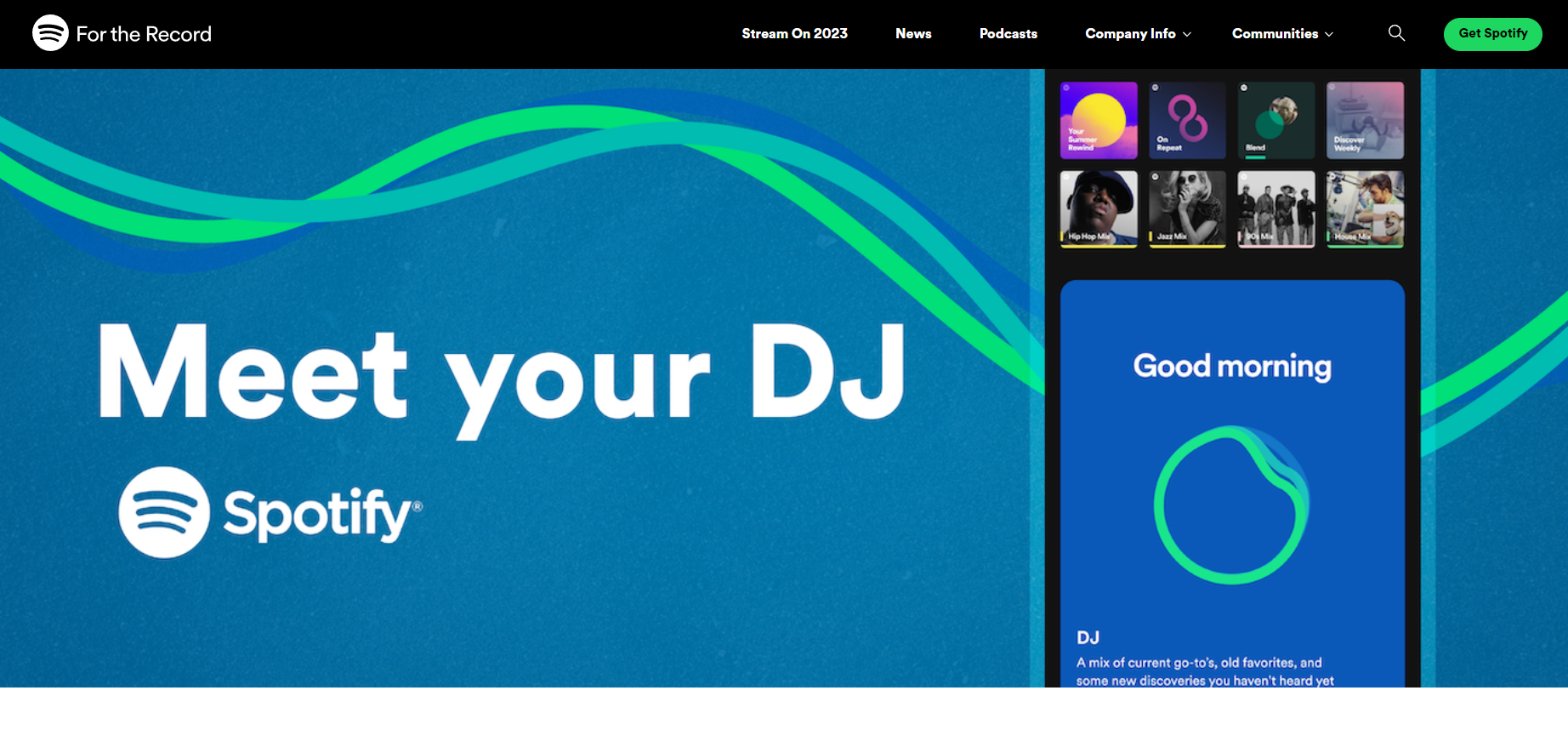The width and height of the screenshot is (1568, 736).
Task: Expand the Company Info dropdown
Action: tap(1138, 34)
